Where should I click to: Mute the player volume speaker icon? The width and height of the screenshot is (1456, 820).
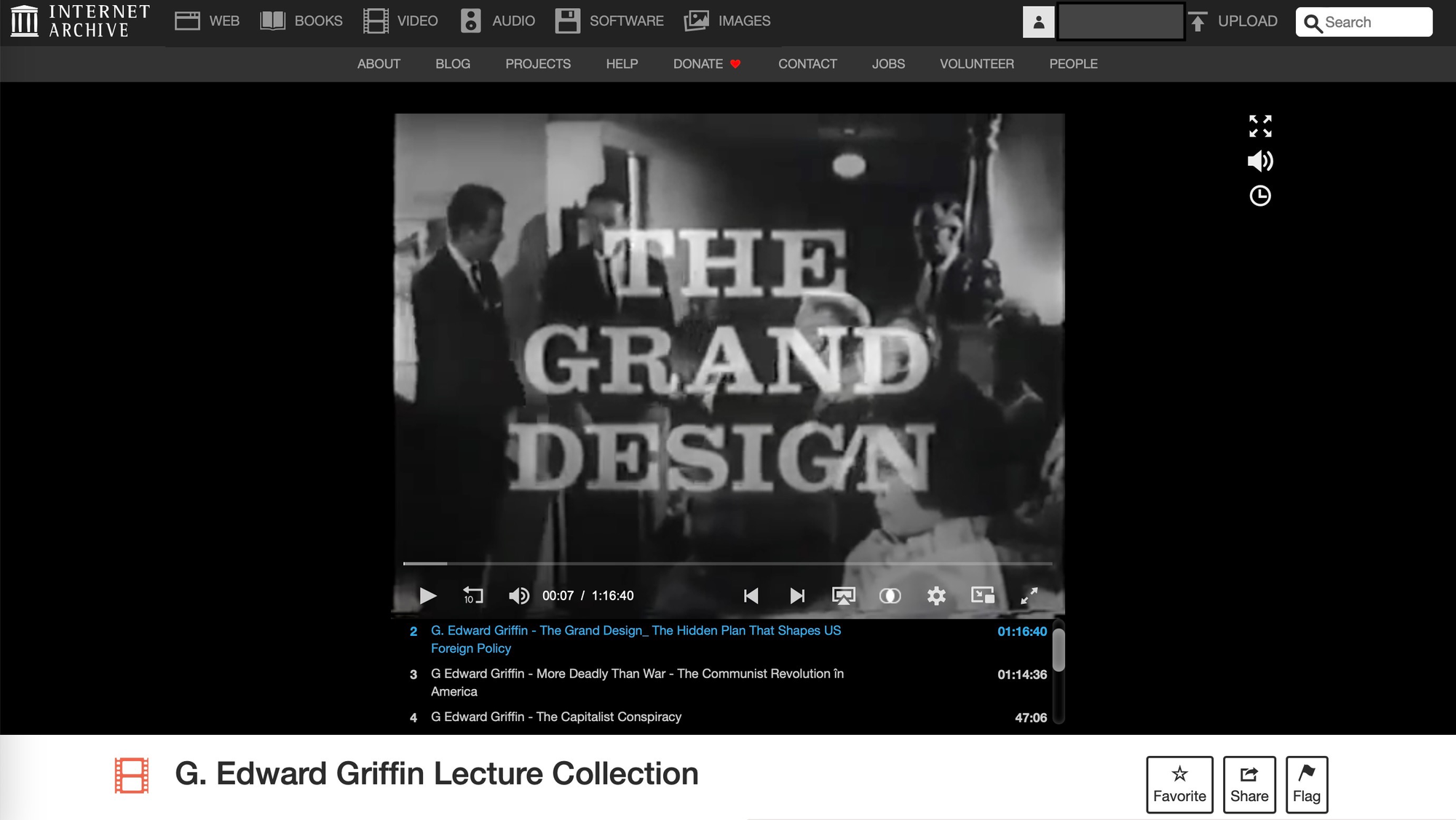[518, 596]
